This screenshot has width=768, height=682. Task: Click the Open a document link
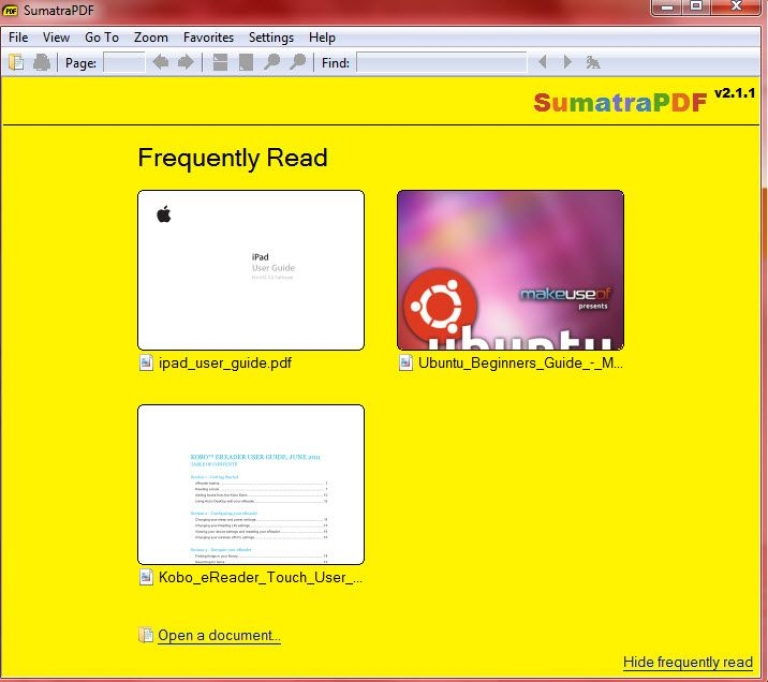(x=219, y=635)
